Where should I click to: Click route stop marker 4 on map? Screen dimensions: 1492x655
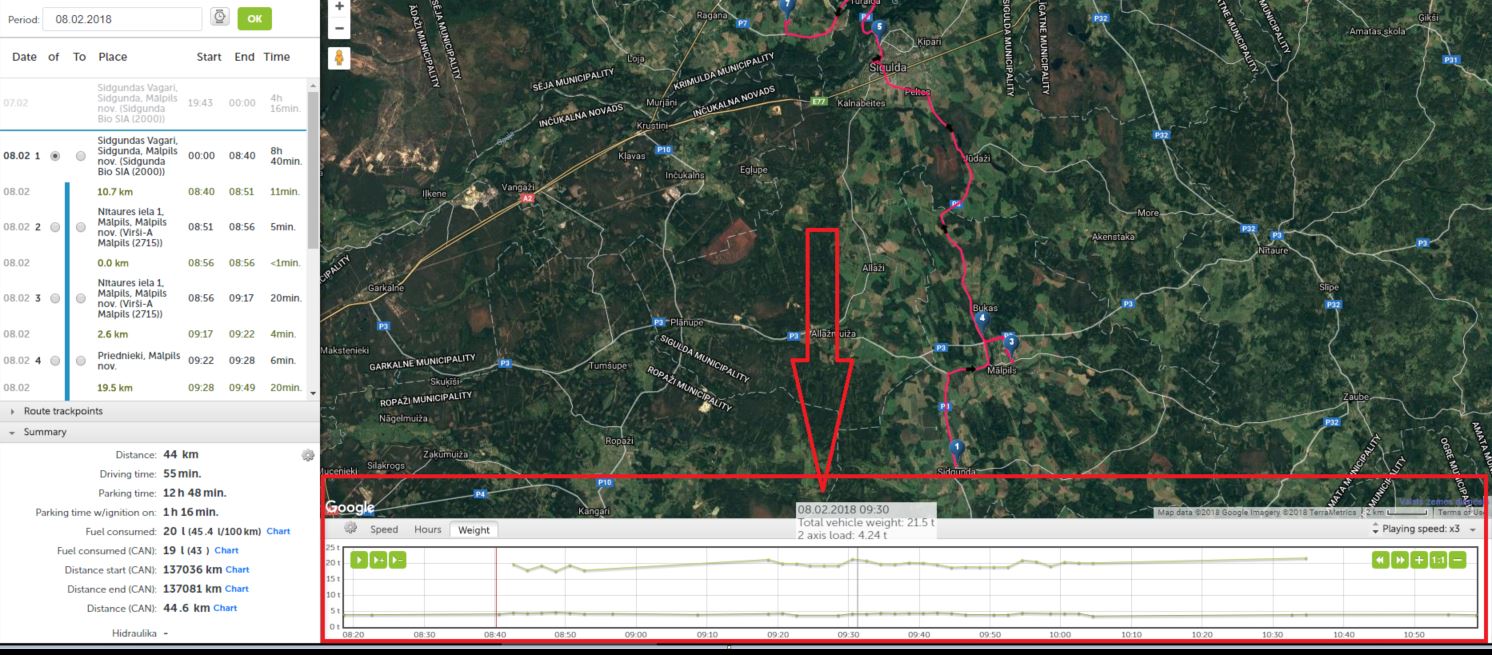click(982, 320)
